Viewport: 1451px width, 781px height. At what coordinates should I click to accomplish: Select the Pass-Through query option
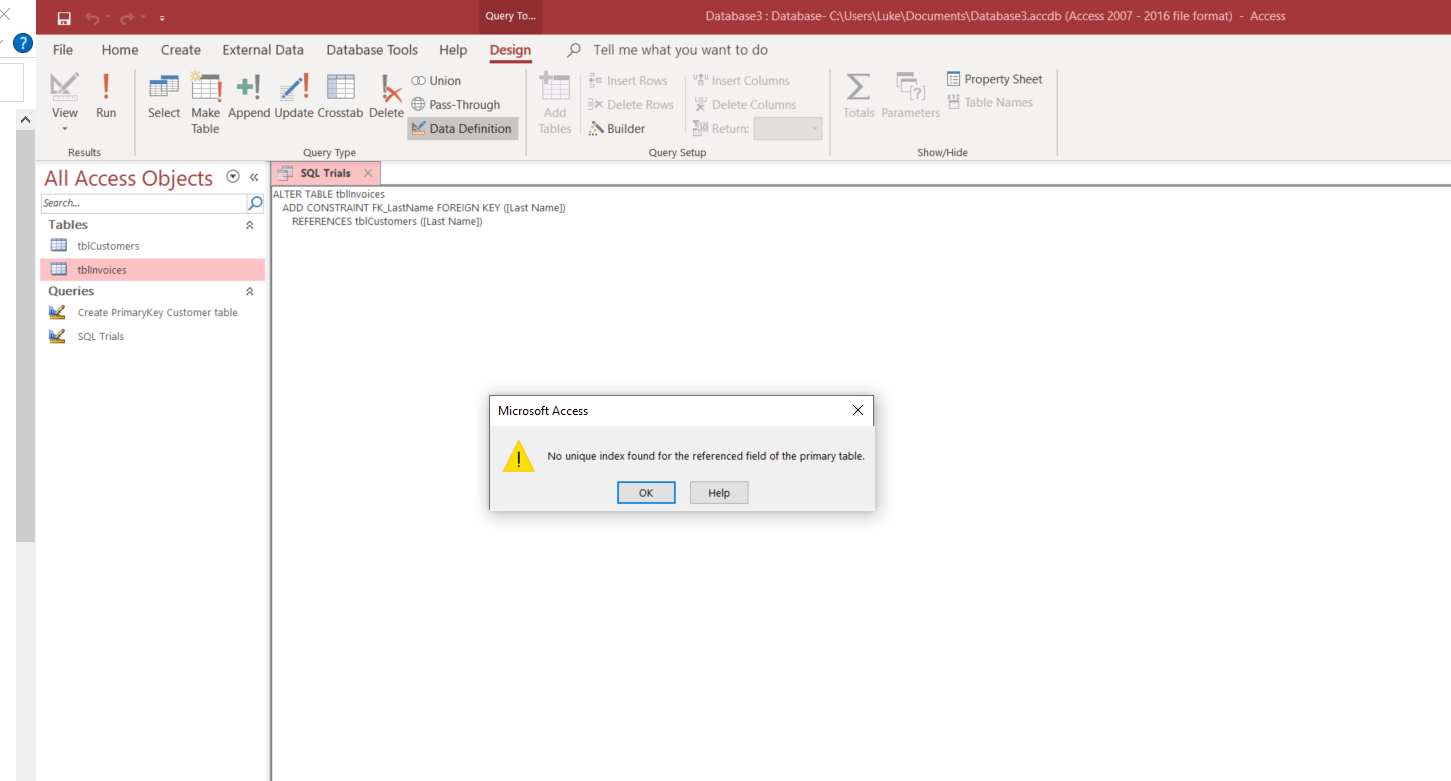pos(456,105)
